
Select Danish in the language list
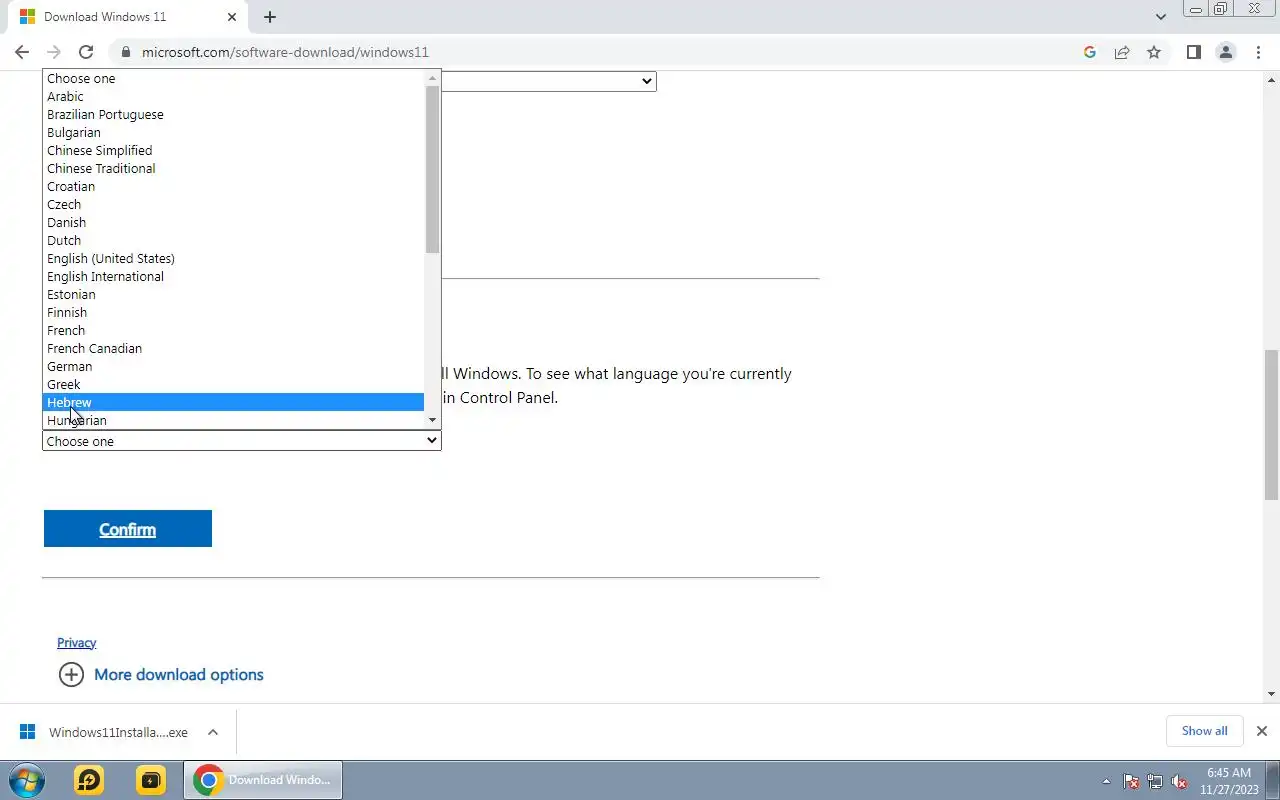pos(234,222)
